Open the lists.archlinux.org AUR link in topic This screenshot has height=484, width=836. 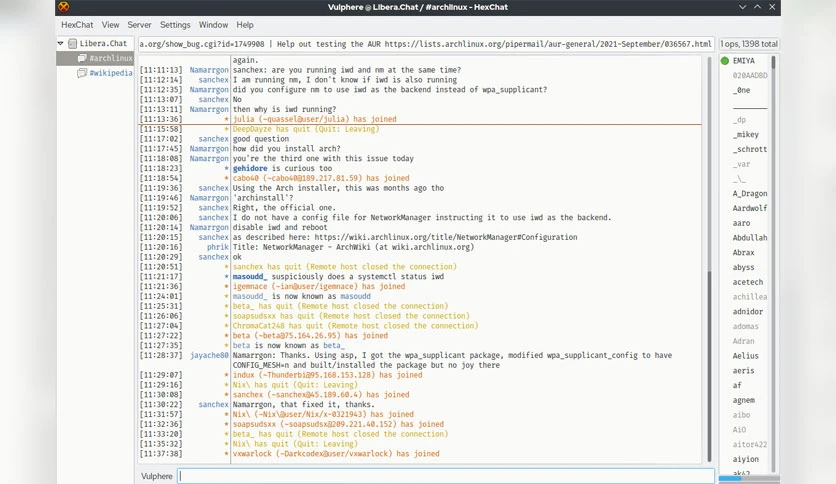point(548,44)
